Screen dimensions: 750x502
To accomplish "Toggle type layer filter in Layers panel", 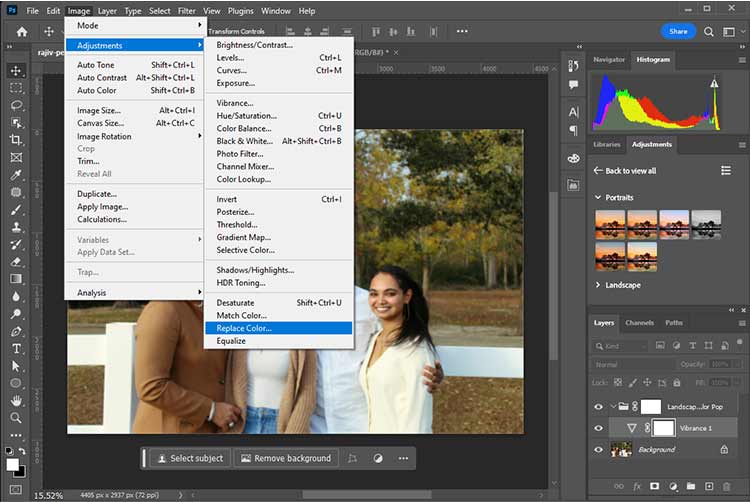I will (x=692, y=346).
